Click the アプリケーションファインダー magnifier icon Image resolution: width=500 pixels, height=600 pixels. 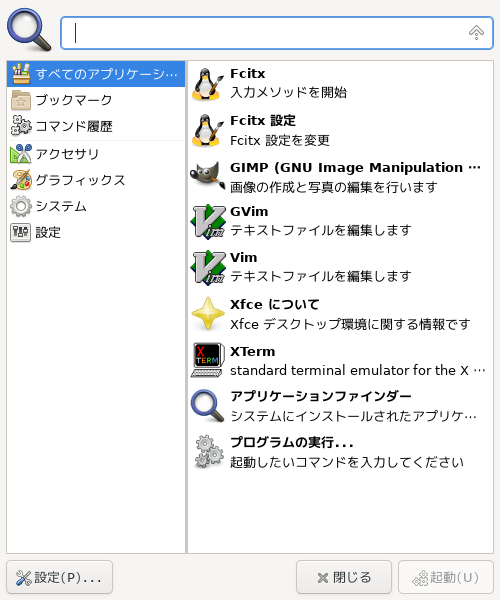[207, 406]
